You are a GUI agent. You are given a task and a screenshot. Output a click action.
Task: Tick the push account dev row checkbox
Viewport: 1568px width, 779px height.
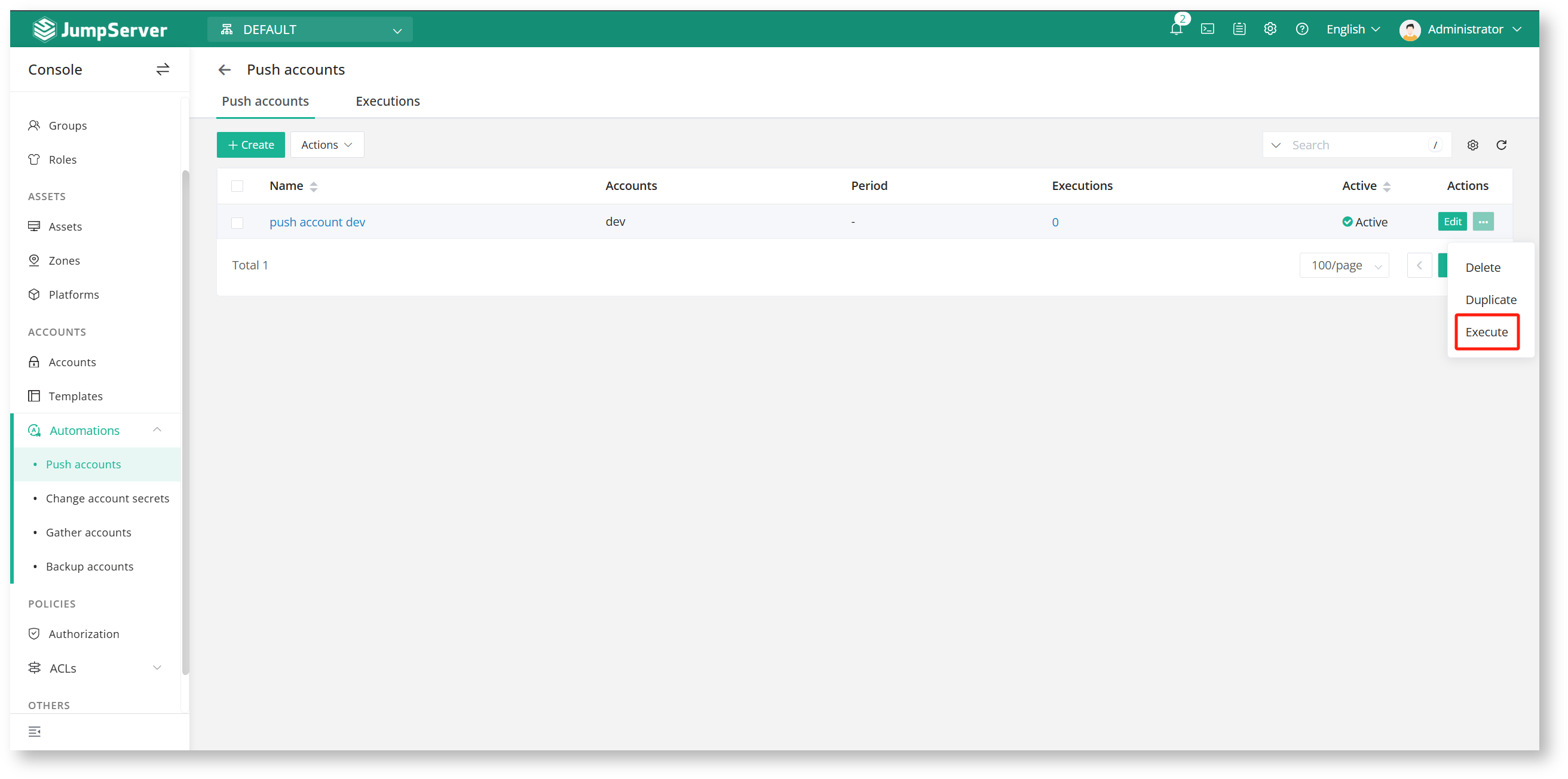(x=237, y=223)
